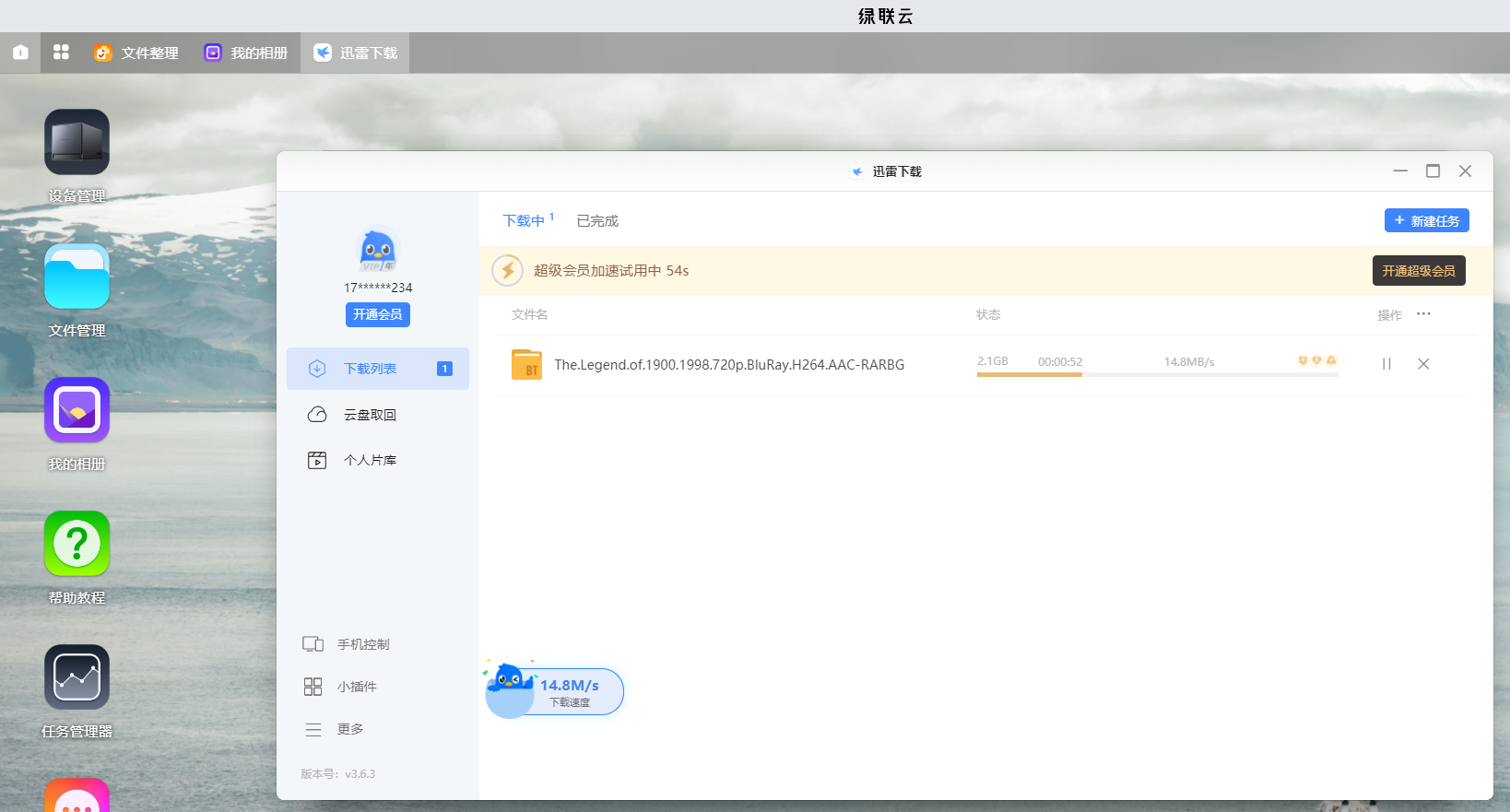Click the lightning acceleration icon in the banner
1510x812 pixels.
[507, 271]
